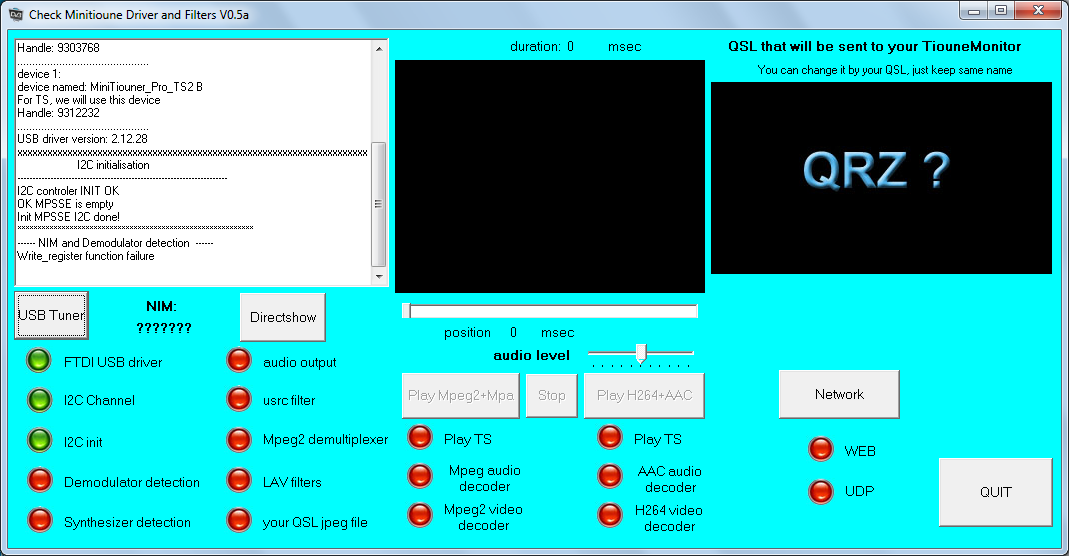Click the 'Init MPSSE I2C done!' log line
This screenshot has width=1069, height=556.
click(x=69, y=217)
